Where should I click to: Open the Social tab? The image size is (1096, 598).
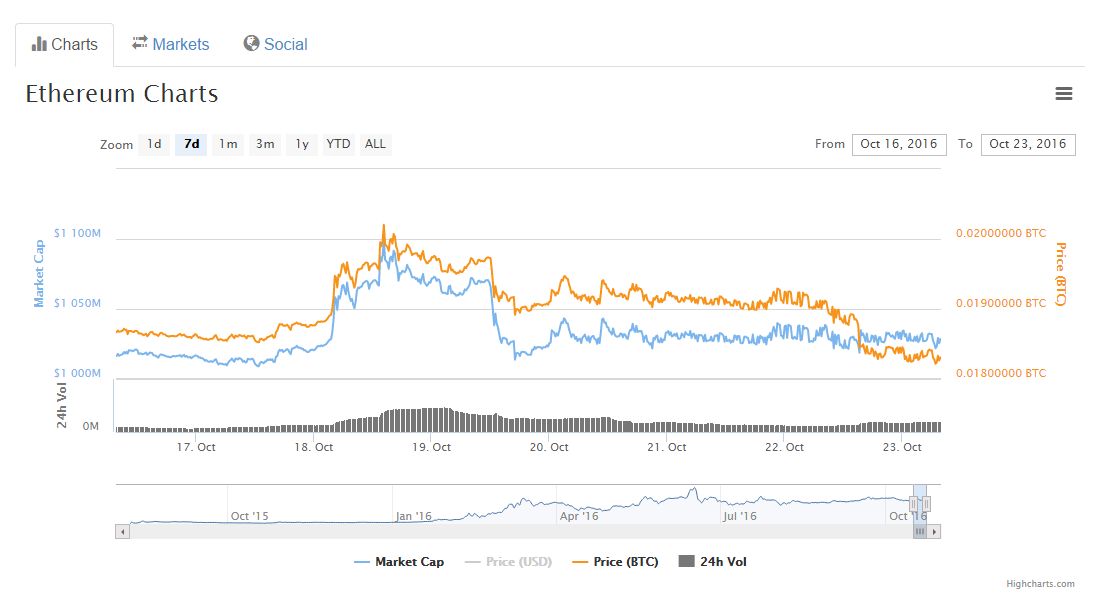pos(275,44)
